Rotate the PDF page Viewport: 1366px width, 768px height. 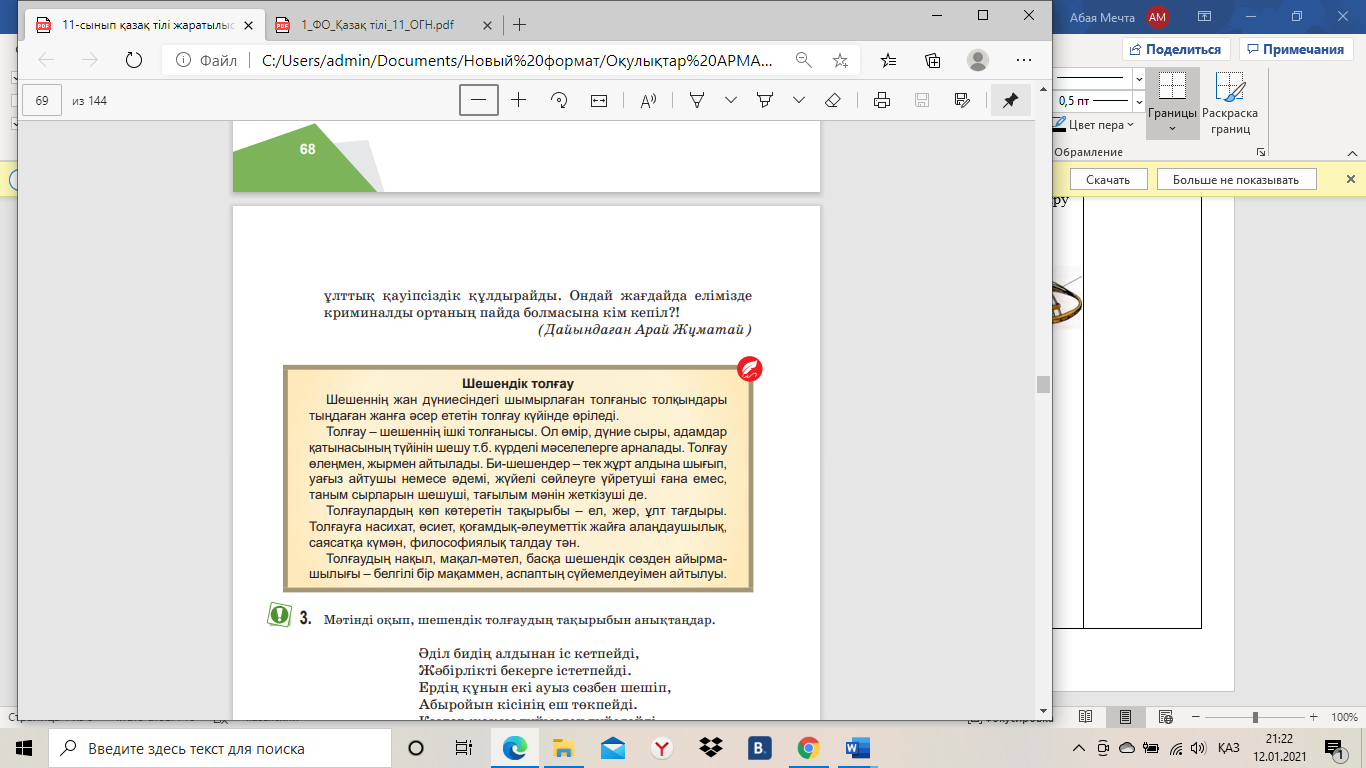pyautogui.click(x=560, y=100)
